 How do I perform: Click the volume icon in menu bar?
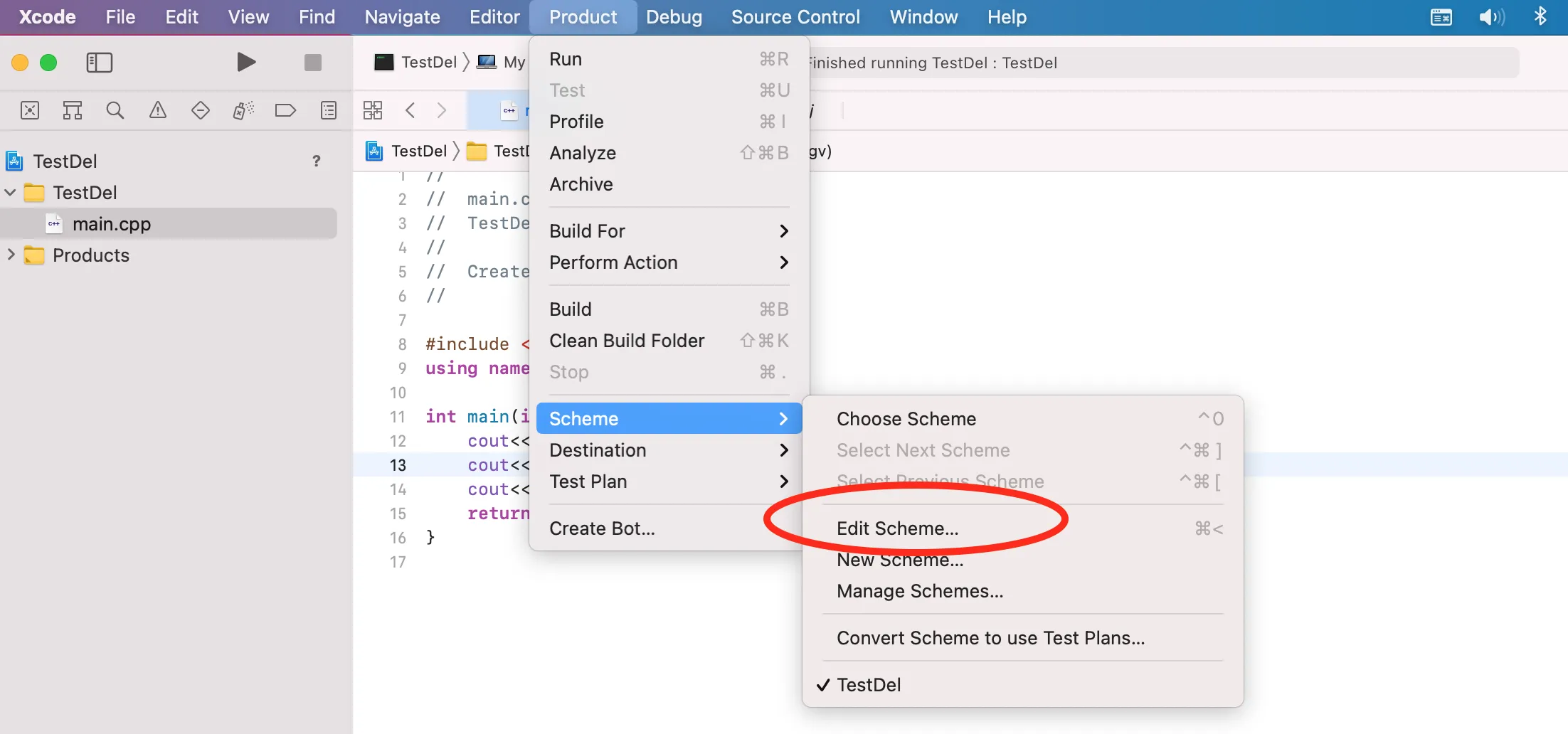(x=1492, y=17)
